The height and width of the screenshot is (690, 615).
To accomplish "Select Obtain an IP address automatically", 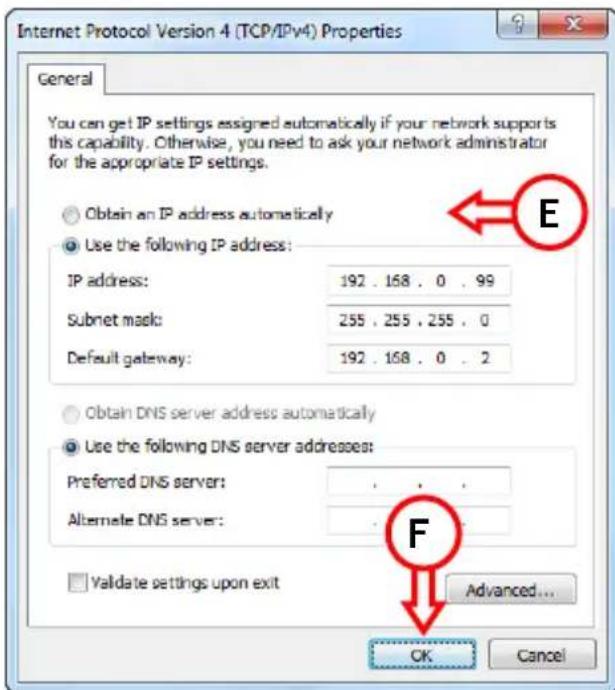I will 71,215.
